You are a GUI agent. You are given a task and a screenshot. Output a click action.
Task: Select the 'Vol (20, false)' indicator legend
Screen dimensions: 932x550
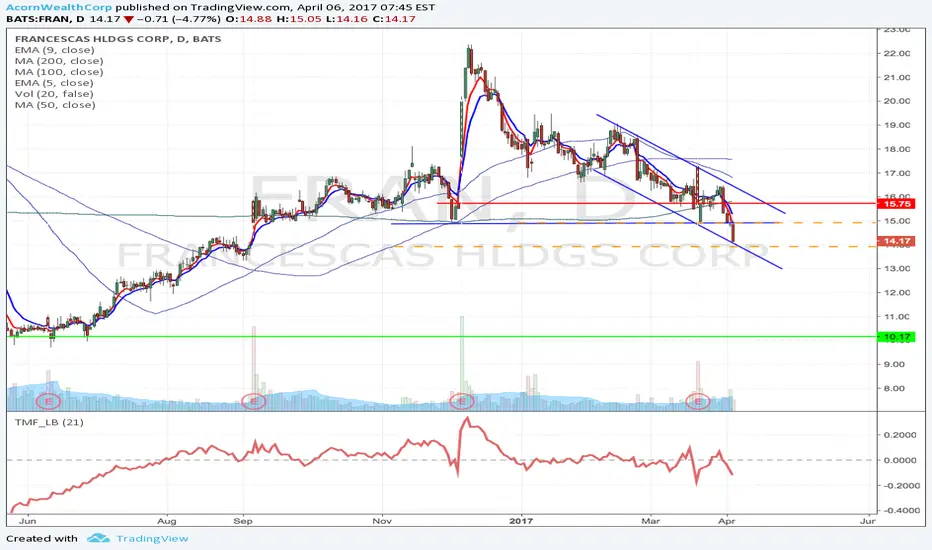(54, 94)
